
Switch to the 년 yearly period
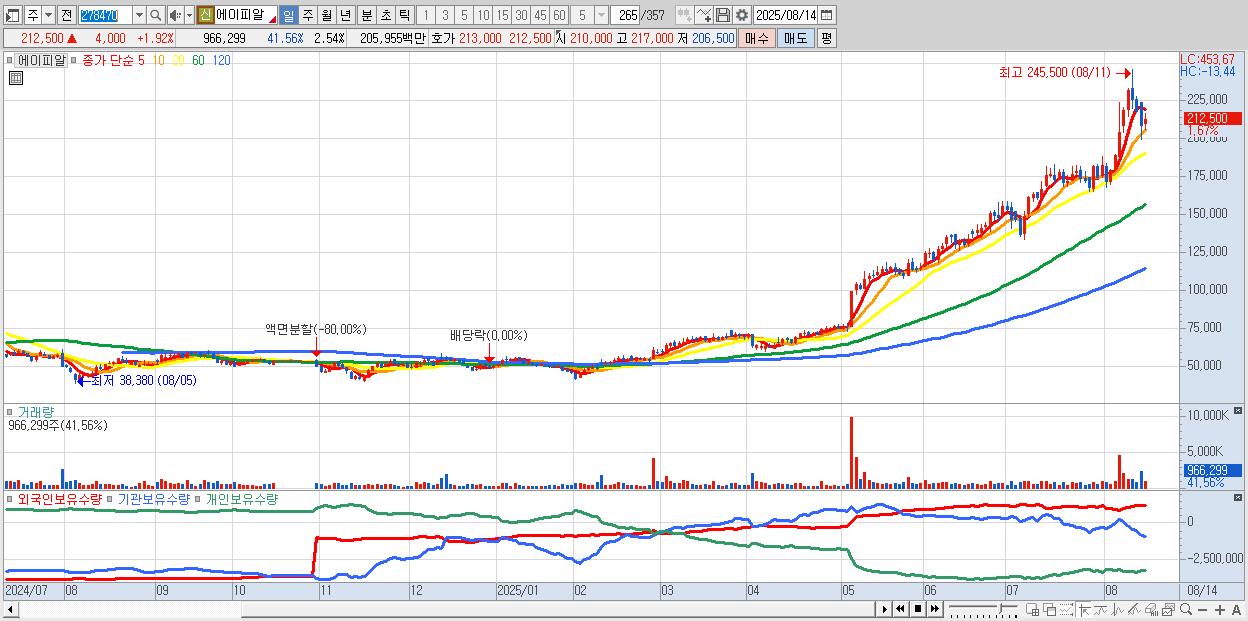(x=345, y=15)
